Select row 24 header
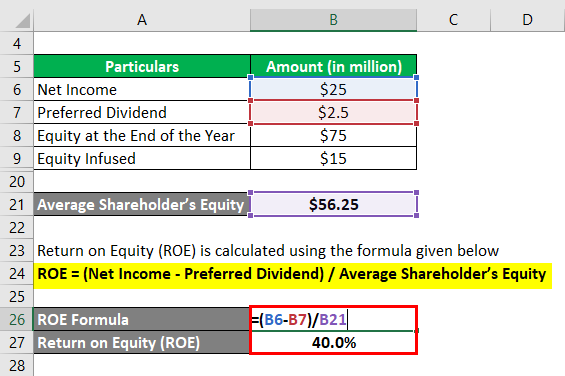Screen dimensions: 565x376 pos(17,274)
